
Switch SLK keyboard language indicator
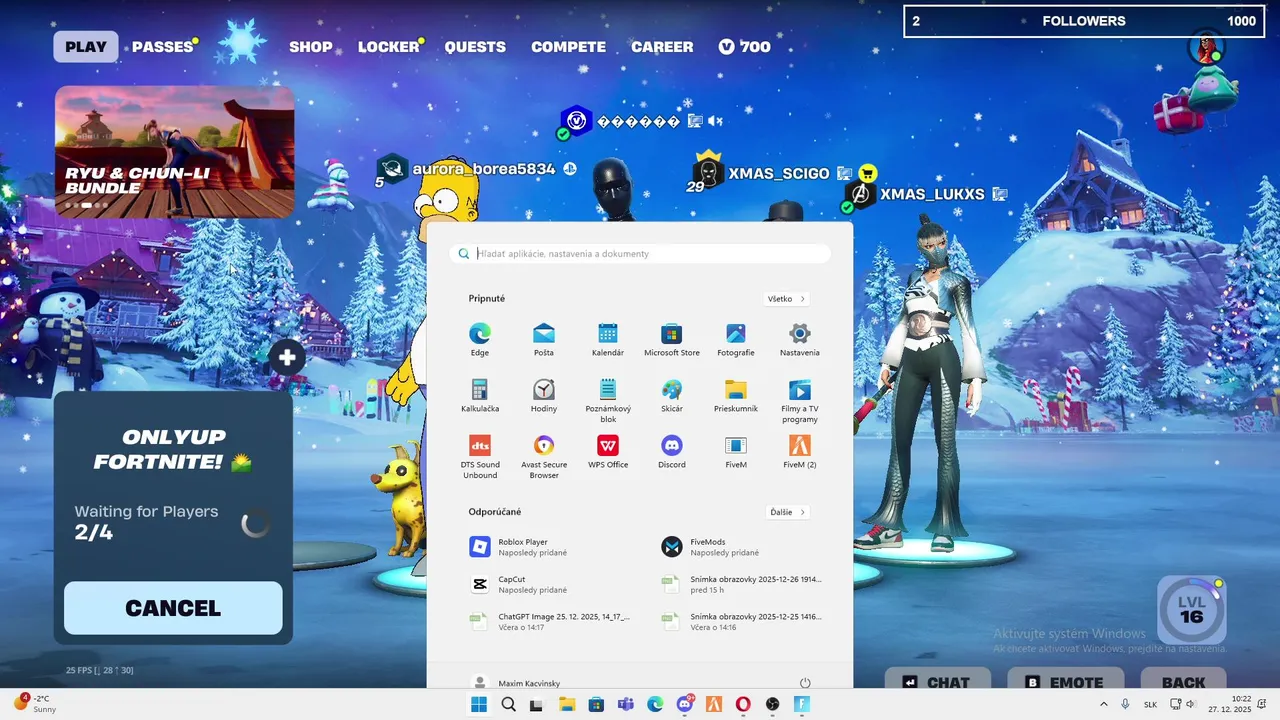pyautogui.click(x=1151, y=705)
